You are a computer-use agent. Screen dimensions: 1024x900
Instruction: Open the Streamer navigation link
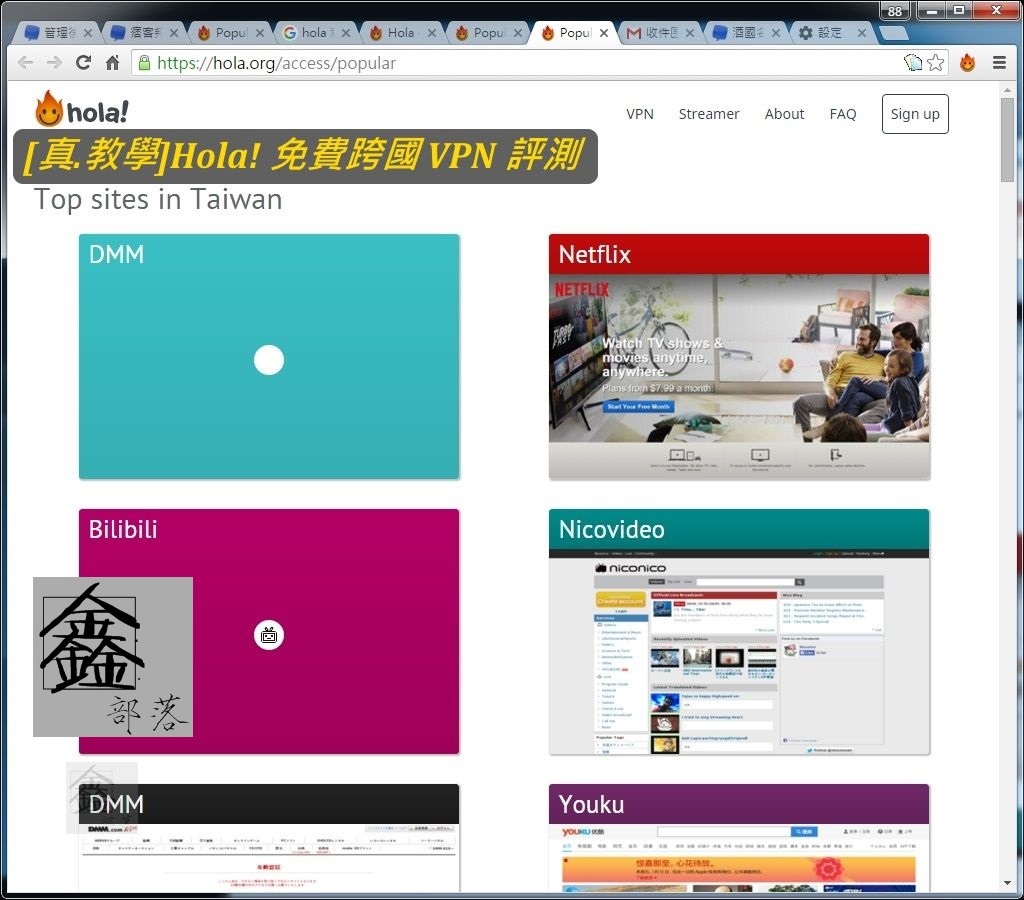(709, 114)
